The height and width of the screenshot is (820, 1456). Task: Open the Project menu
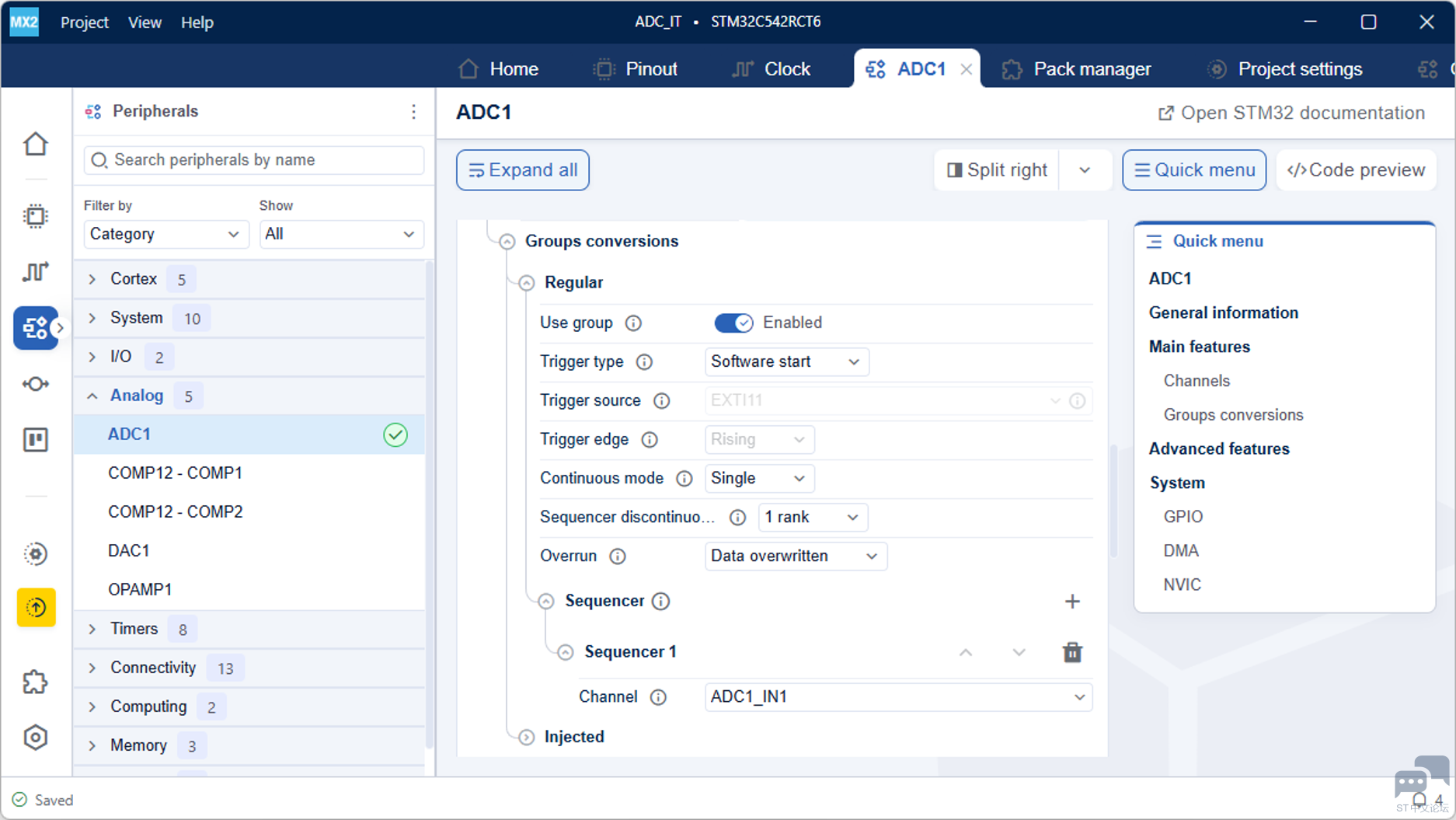85,23
